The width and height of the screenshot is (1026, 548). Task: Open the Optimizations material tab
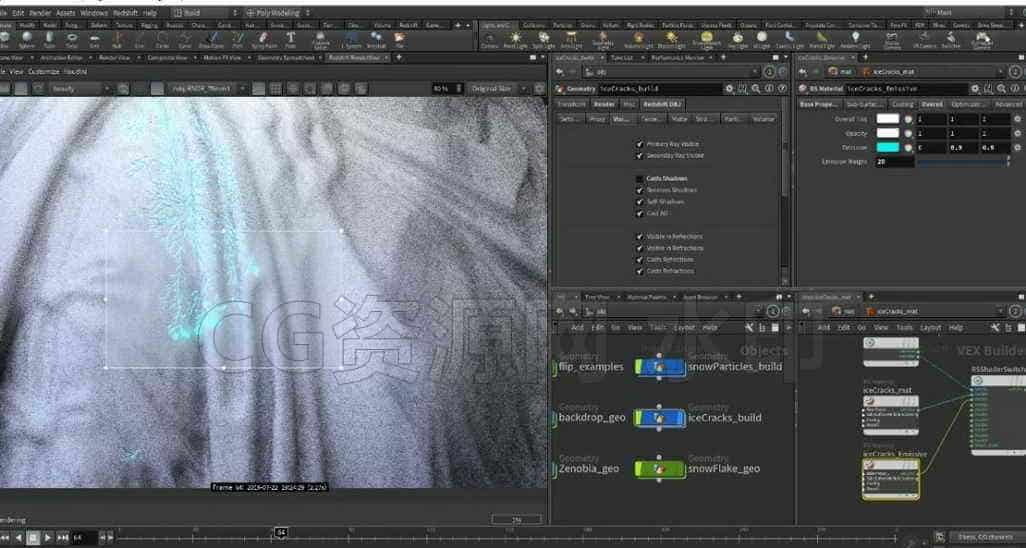coord(967,104)
